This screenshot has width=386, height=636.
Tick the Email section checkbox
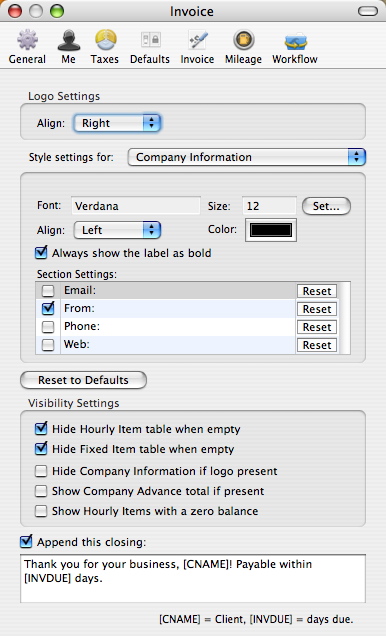tap(48, 290)
